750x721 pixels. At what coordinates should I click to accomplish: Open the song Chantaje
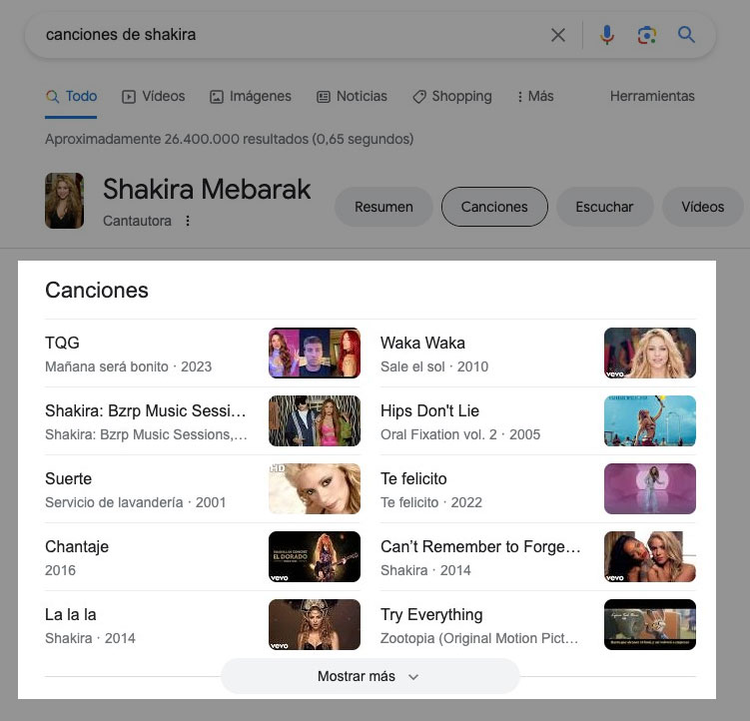tap(77, 547)
